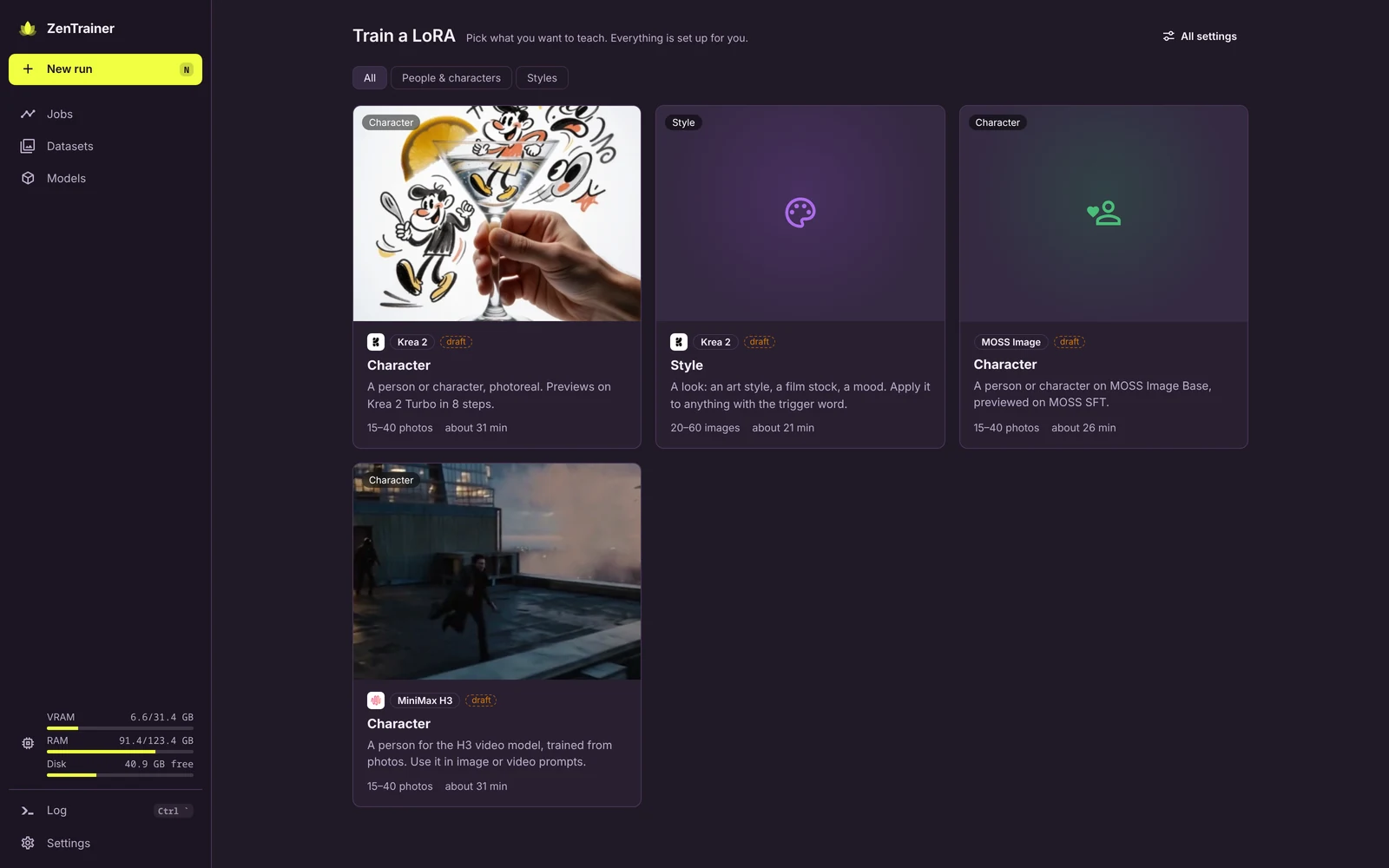Open the cartoon martini glass Character thumbnail
The height and width of the screenshot is (868, 1389).
click(497, 214)
